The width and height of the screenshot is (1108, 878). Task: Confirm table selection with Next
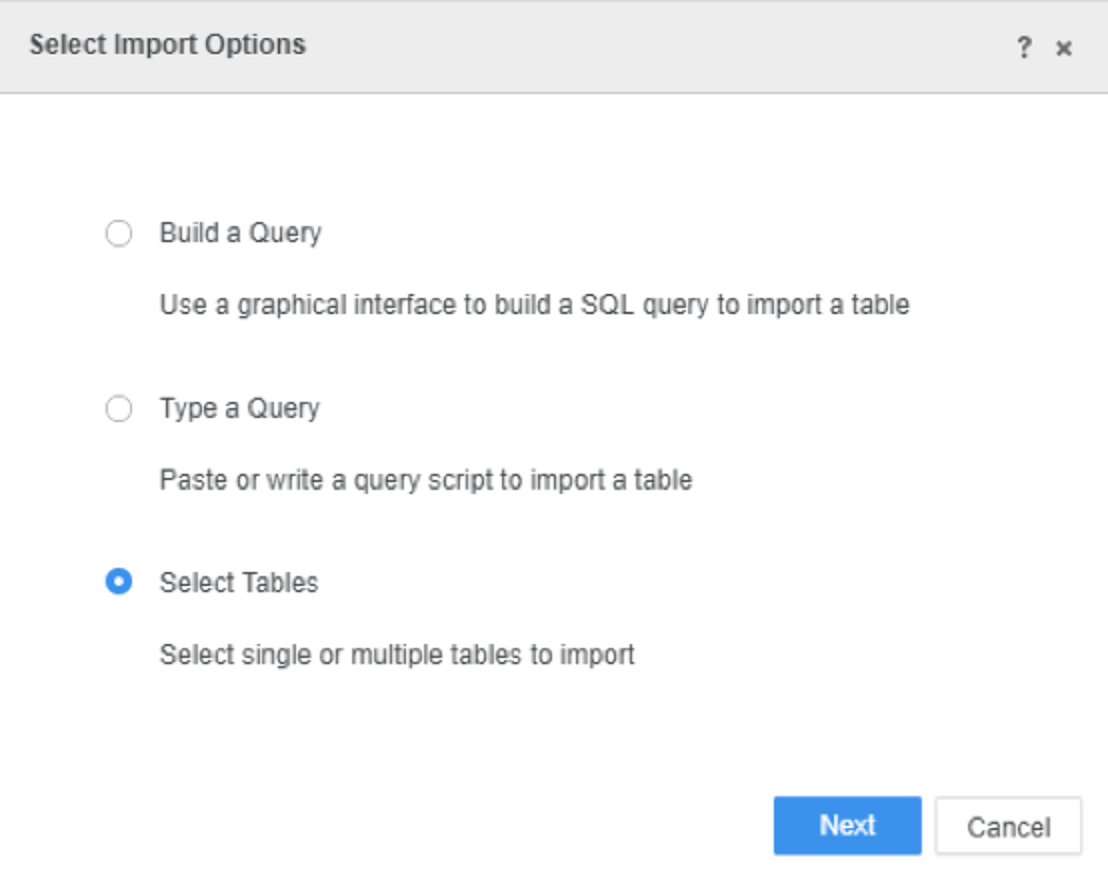pos(846,825)
